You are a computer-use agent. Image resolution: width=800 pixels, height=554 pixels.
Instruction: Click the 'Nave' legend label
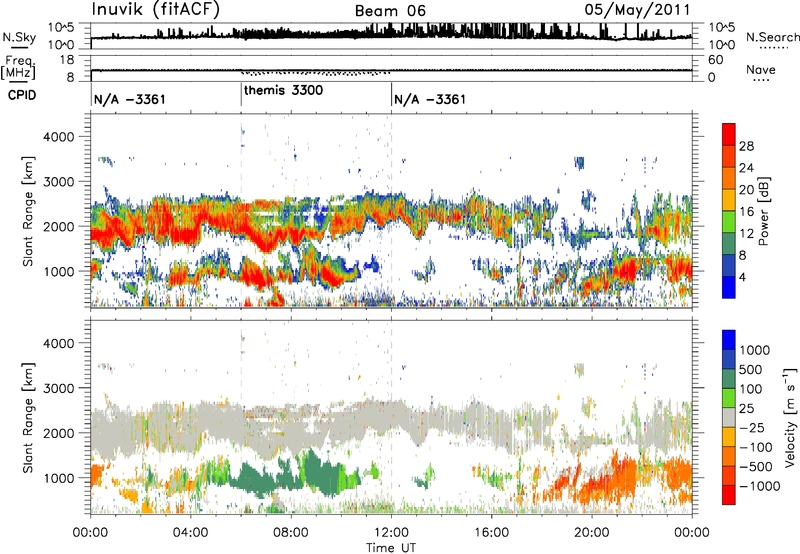[761, 70]
